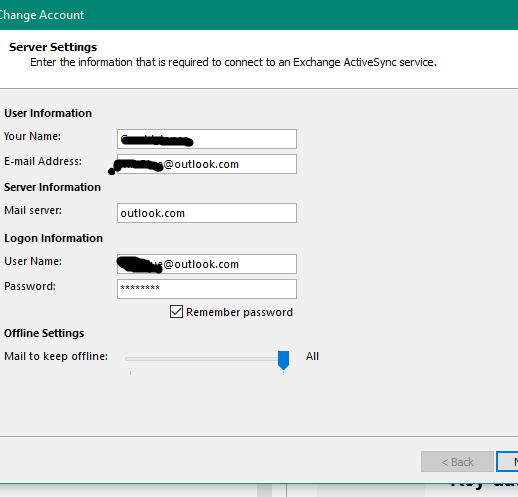The width and height of the screenshot is (518, 497).
Task: Click the E-mail Address label text
Action: point(43,161)
